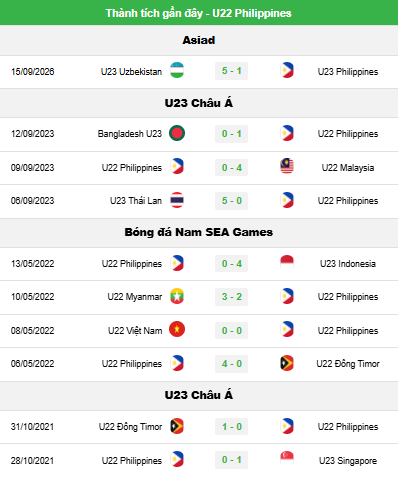
Task: Select the Bóng đá Nam SEA Games header
Action: click(x=199, y=232)
